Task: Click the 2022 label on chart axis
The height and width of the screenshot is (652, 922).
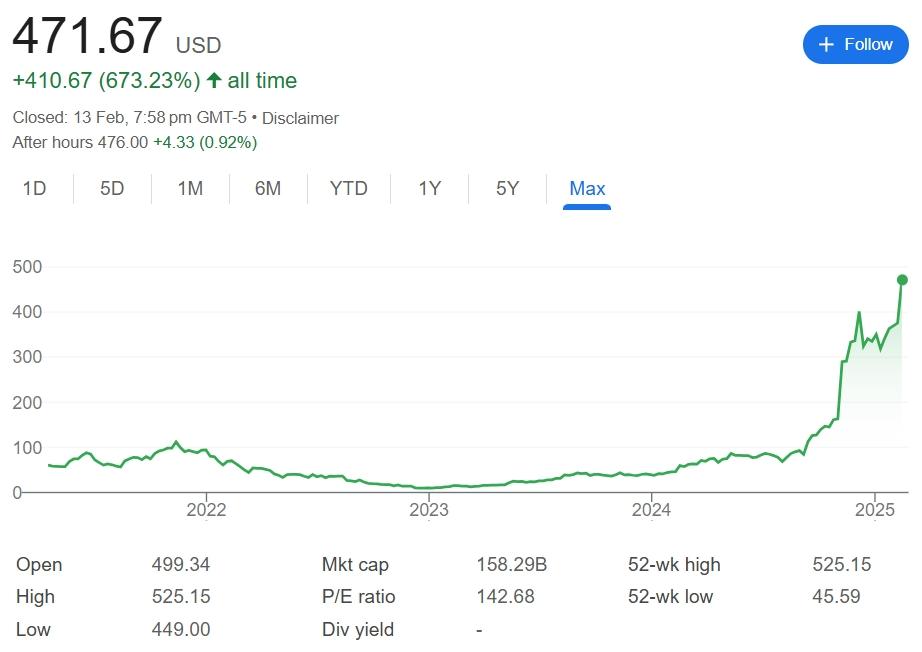Action: pos(206,509)
